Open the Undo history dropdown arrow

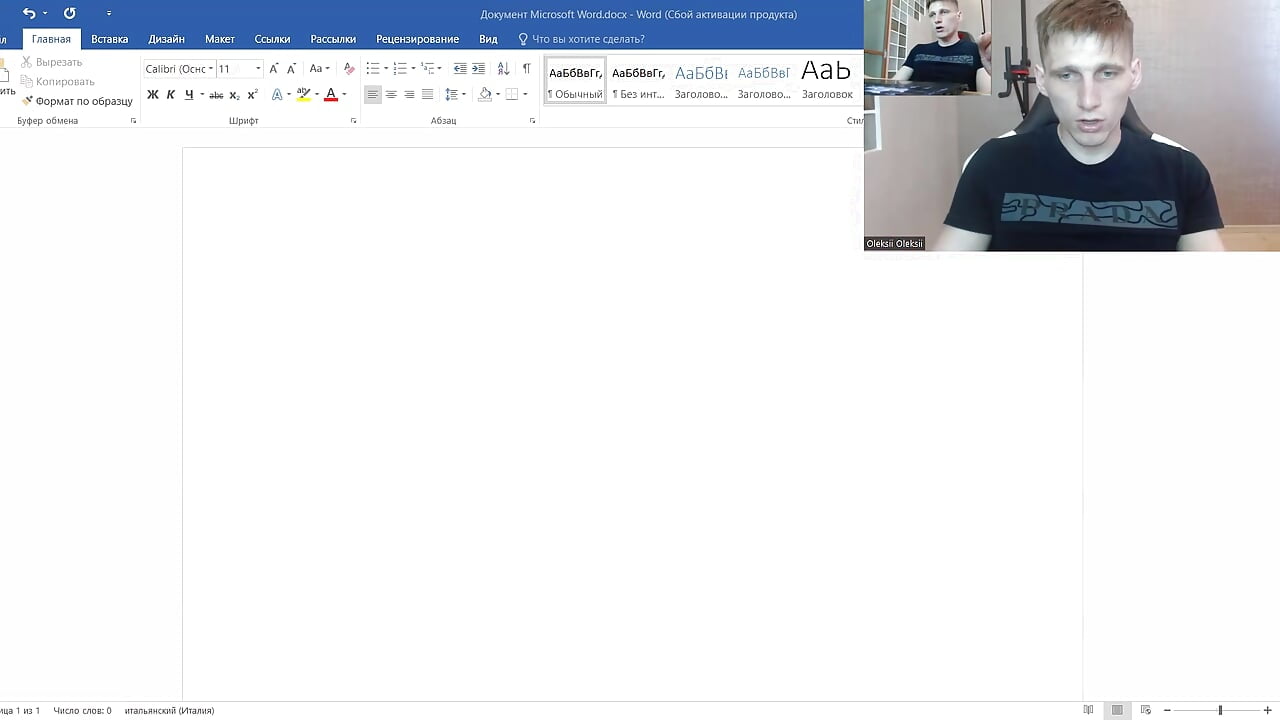pyautogui.click(x=45, y=14)
